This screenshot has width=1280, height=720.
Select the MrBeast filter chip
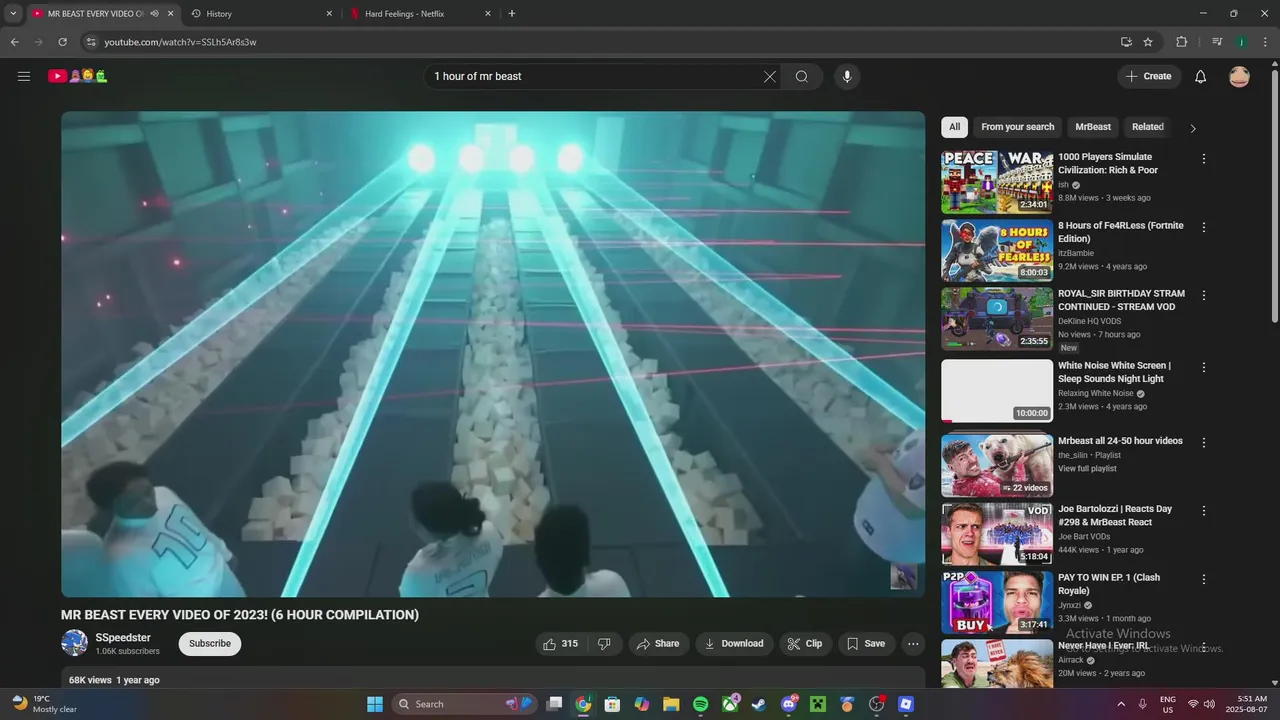1093,127
